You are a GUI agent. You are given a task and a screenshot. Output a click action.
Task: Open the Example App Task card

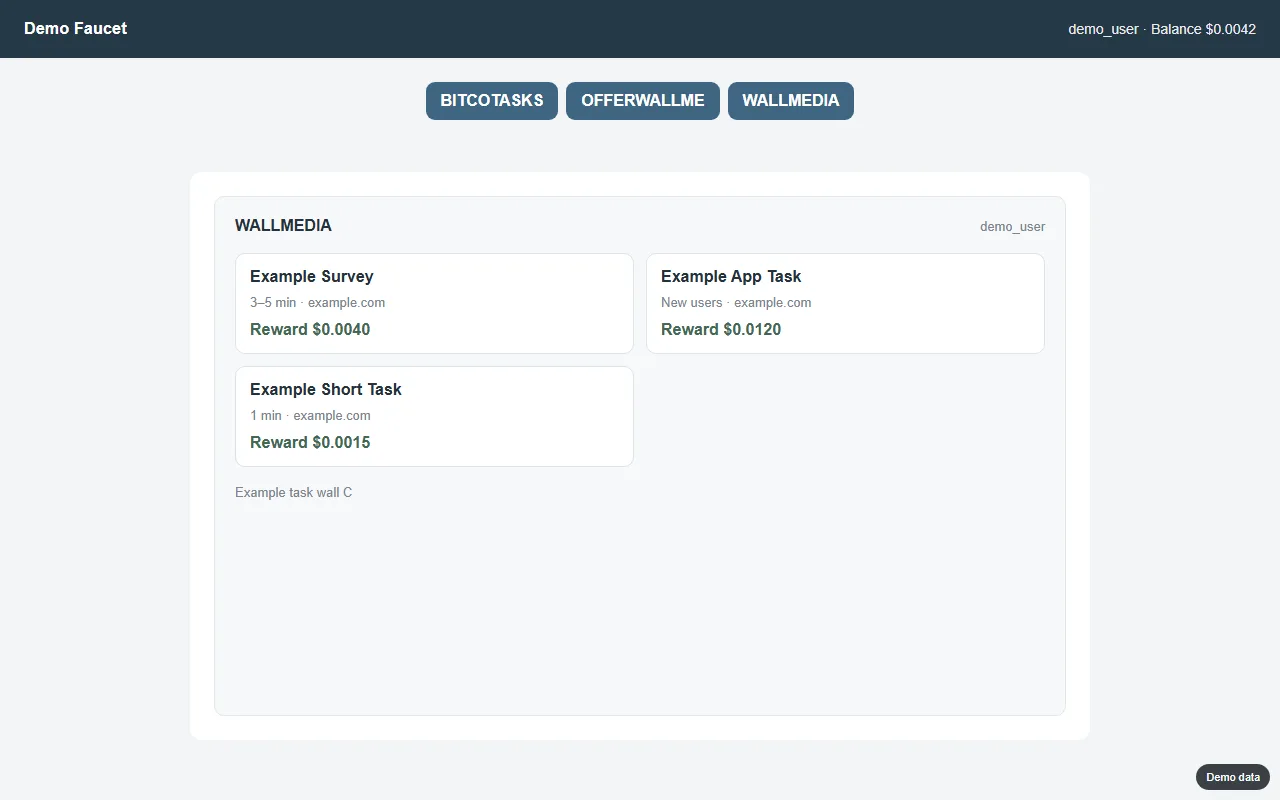pyautogui.click(x=845, y=303)
